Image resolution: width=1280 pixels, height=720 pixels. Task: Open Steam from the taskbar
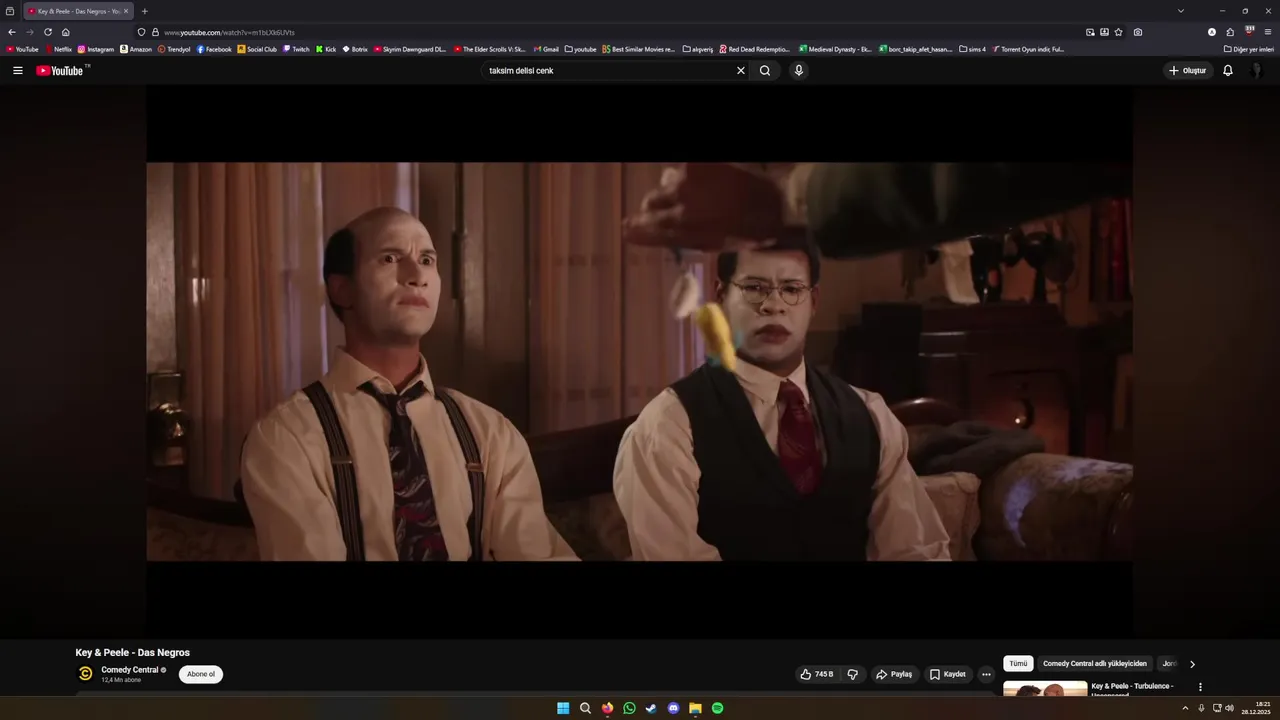point(651,708)
